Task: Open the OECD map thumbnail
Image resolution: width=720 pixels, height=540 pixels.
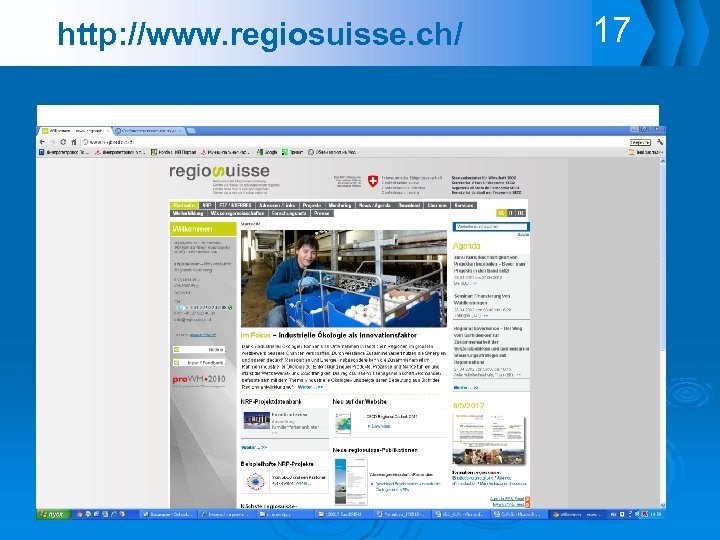Action: click(343, 422)
